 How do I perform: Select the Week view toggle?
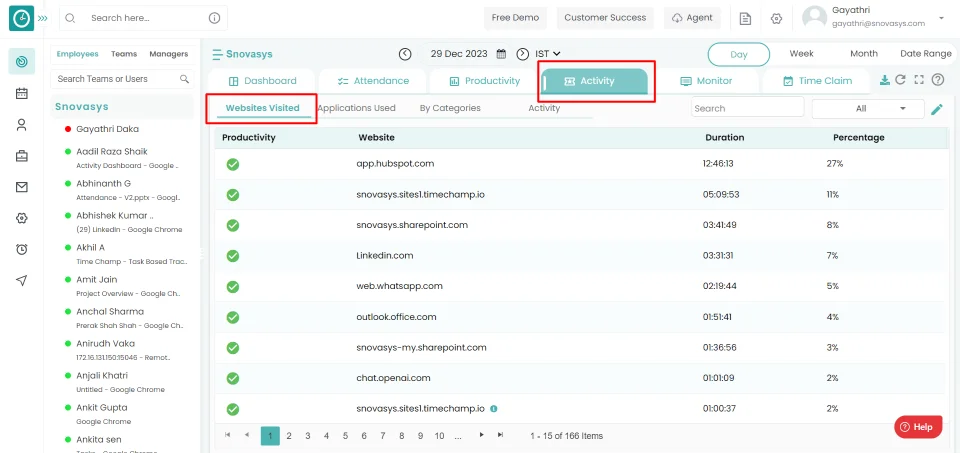tap(801, 54)
